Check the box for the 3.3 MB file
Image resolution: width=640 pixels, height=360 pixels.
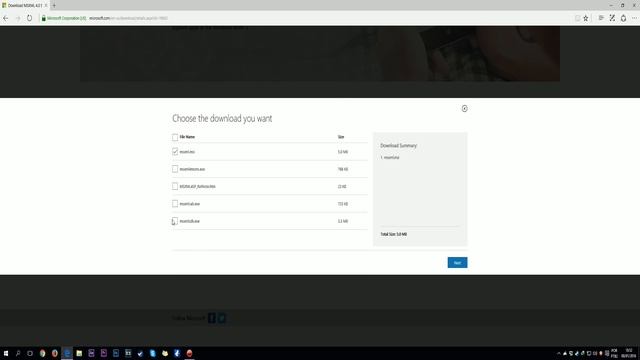175,221
